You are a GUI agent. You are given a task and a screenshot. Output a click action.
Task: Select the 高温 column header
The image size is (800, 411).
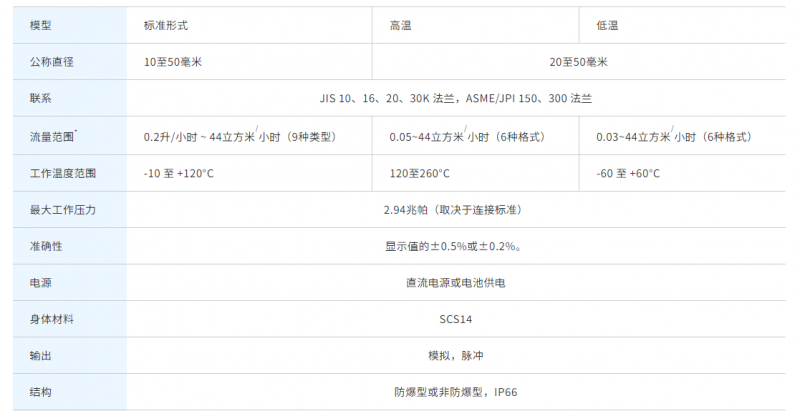pos(400,24)
